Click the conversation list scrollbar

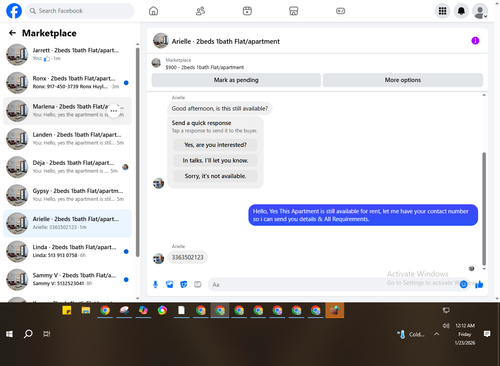click(x=138, y=152)
